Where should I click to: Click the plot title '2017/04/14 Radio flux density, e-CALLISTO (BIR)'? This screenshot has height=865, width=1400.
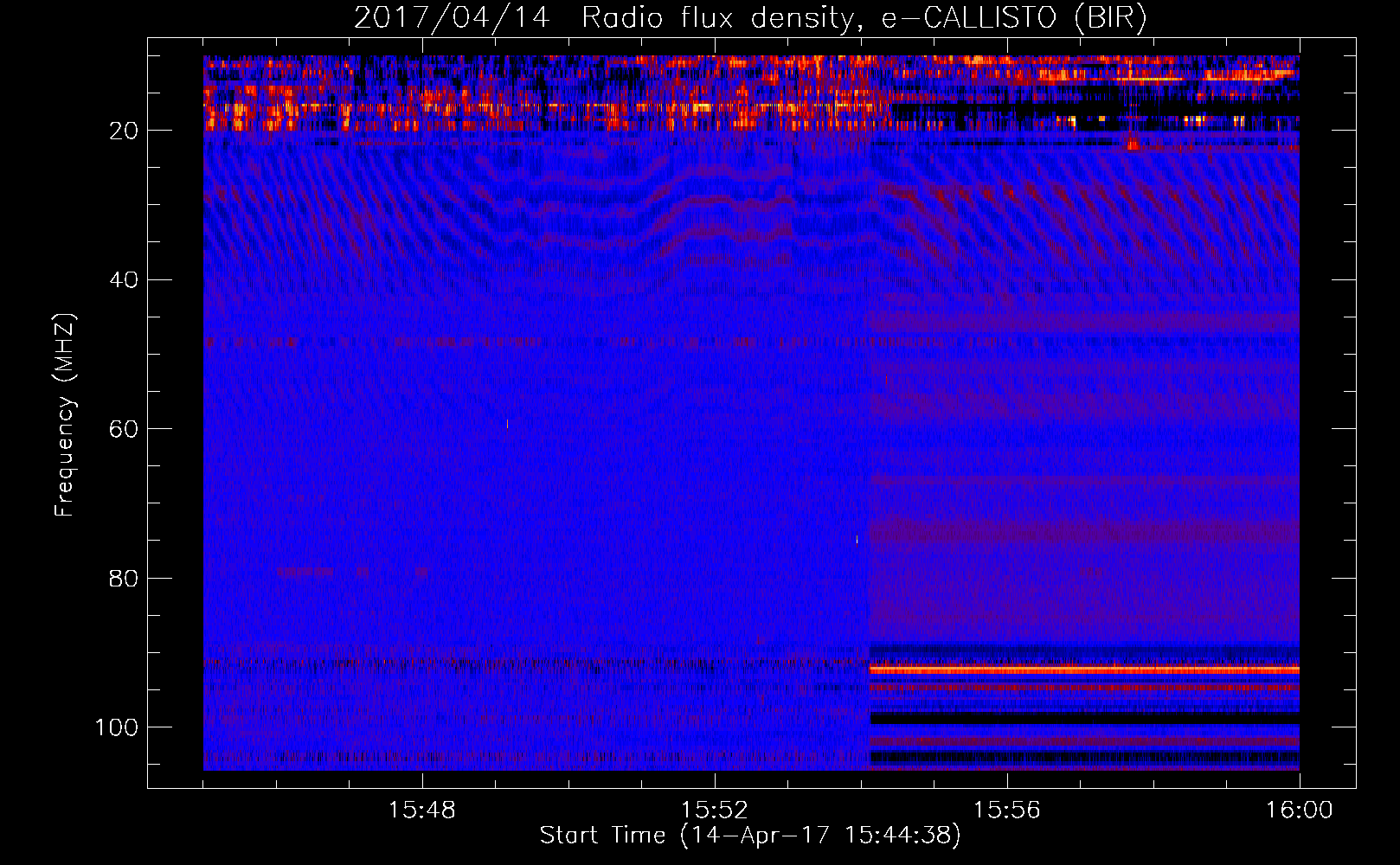coord(750,17)
